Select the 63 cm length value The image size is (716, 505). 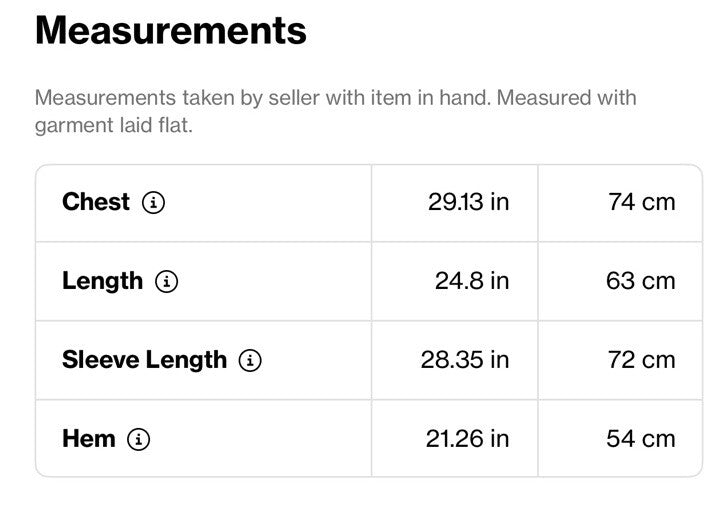click(x=641, y=281)
